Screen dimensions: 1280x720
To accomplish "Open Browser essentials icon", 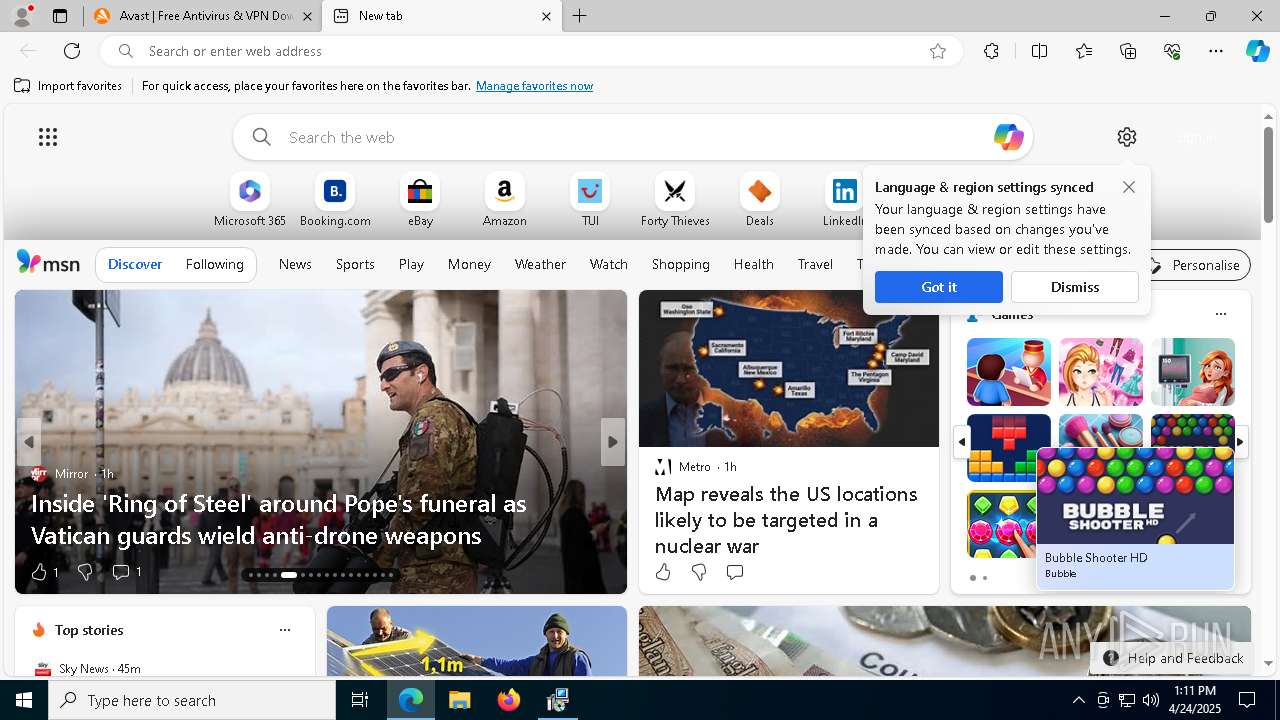I will (1172, 51).
